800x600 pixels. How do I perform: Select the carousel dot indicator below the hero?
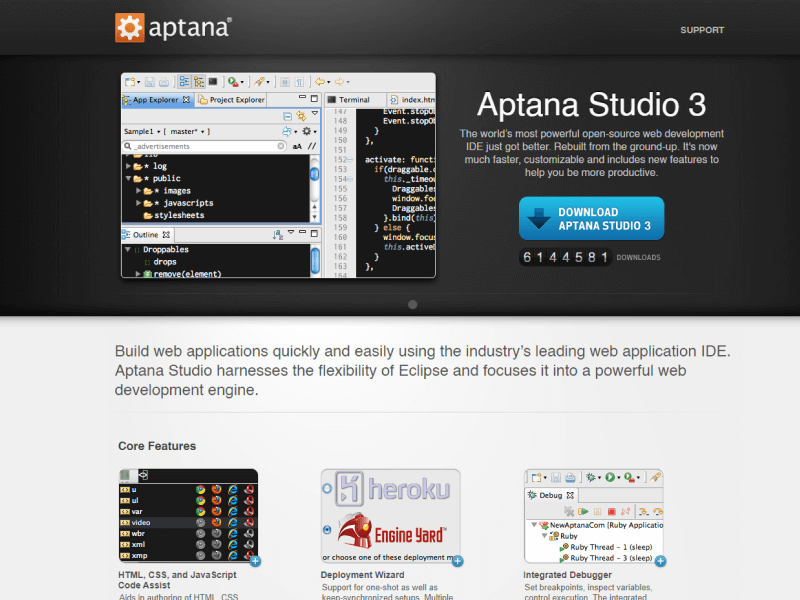[x=413, y=305]
